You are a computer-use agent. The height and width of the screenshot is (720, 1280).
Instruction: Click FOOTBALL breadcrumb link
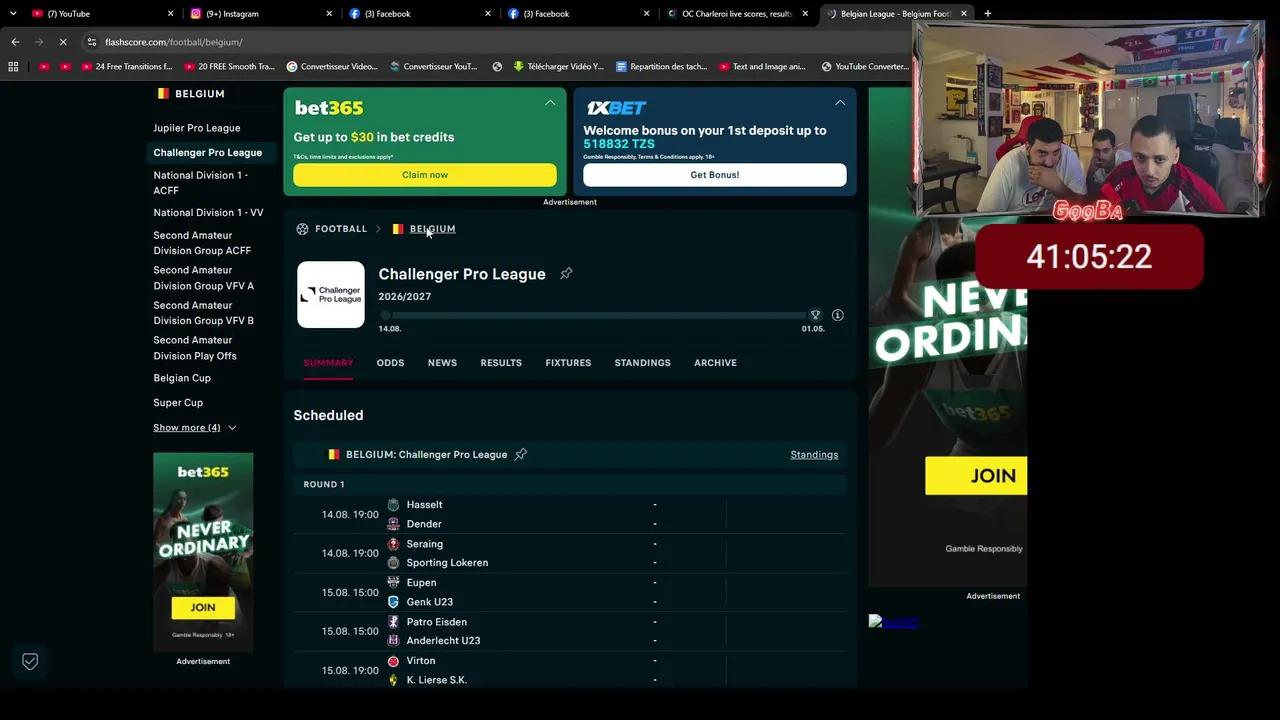[341, 229]
